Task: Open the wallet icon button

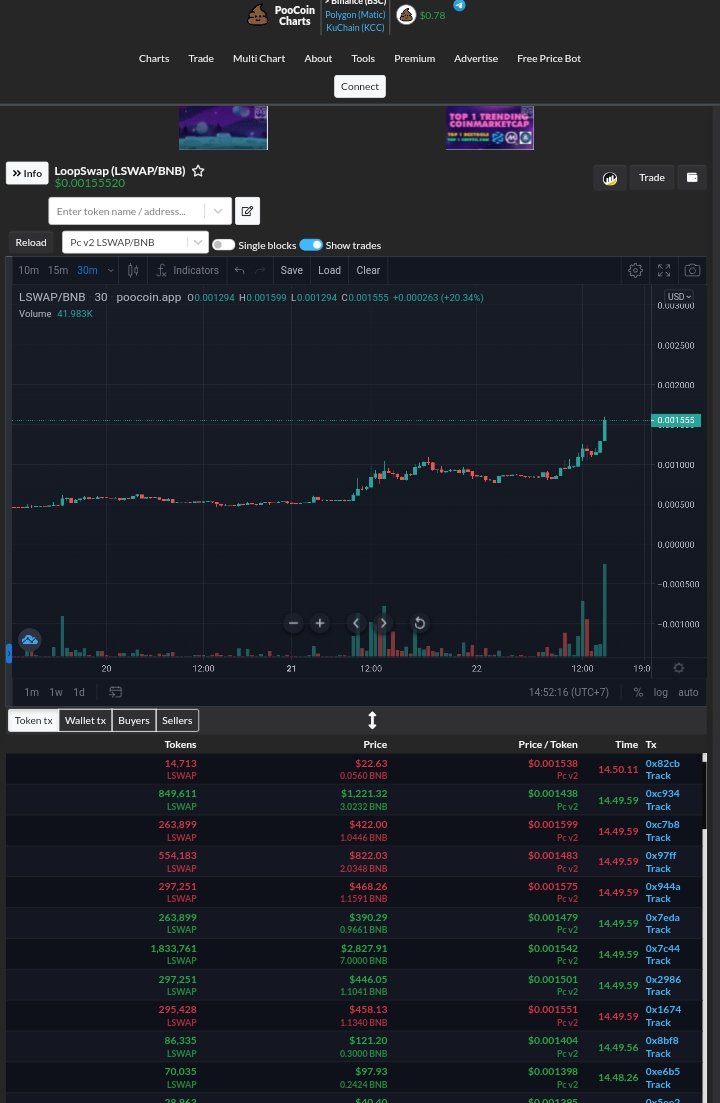Action: (x=692, y=177)
